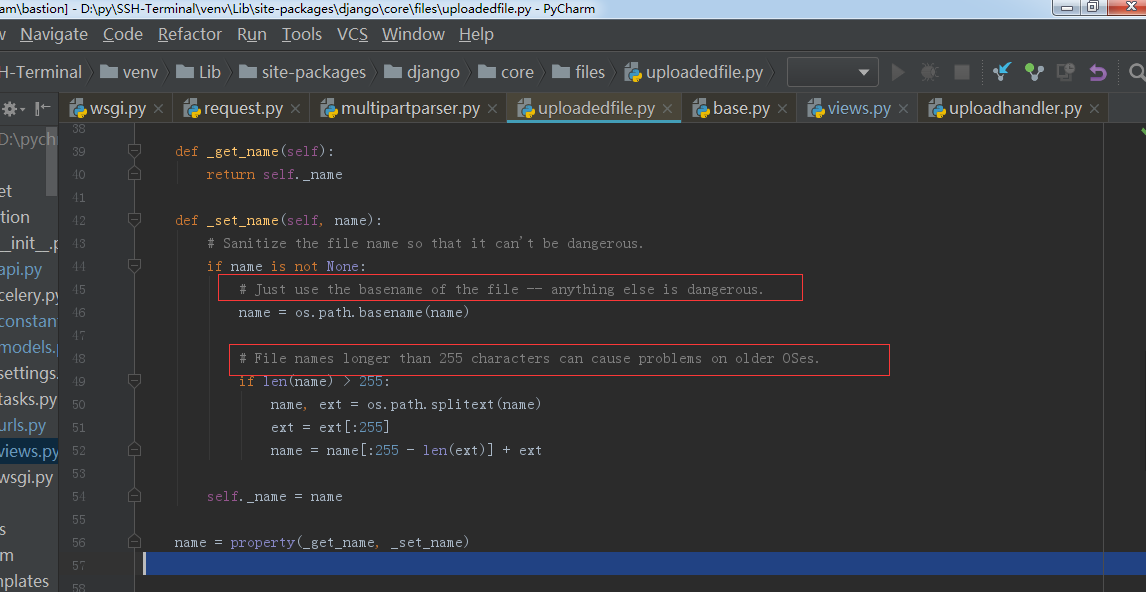Click the fold end marker at line 54
The image size is (1146, 592).
[134, 496]
